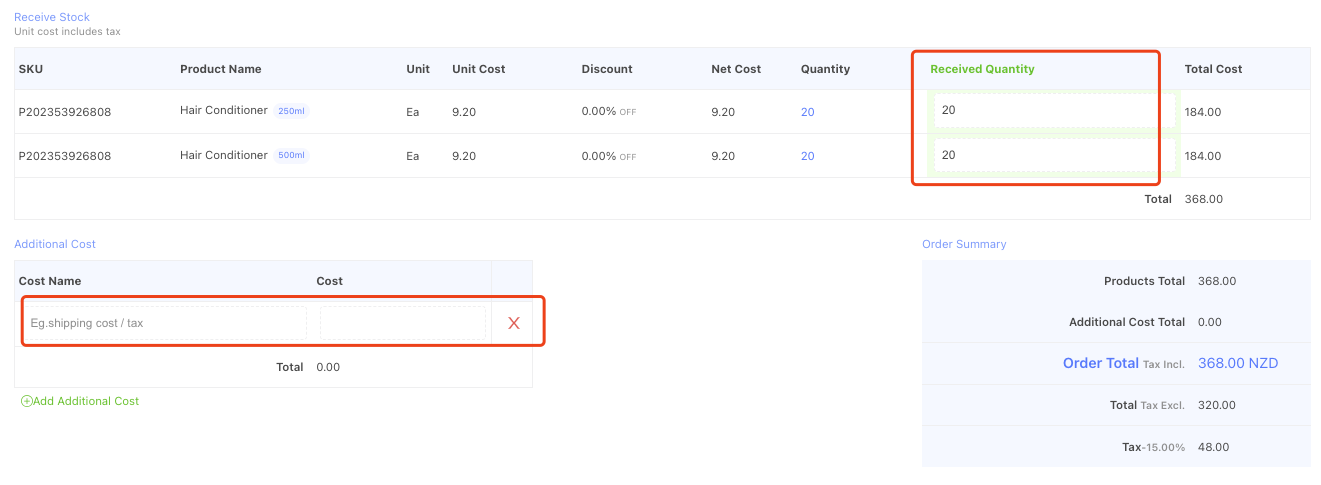Viewport: 1321px width, 485px height.
Task: Click the Unit Cost column header
Action: click(479, 69)
